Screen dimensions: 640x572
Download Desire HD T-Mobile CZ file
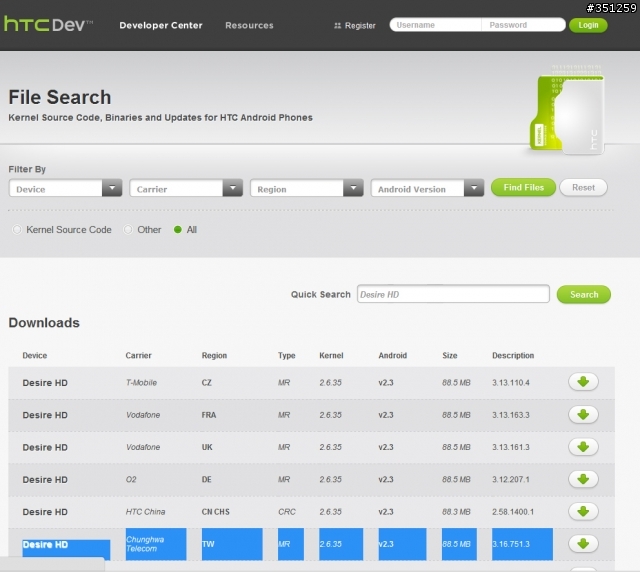pos(583,382)
